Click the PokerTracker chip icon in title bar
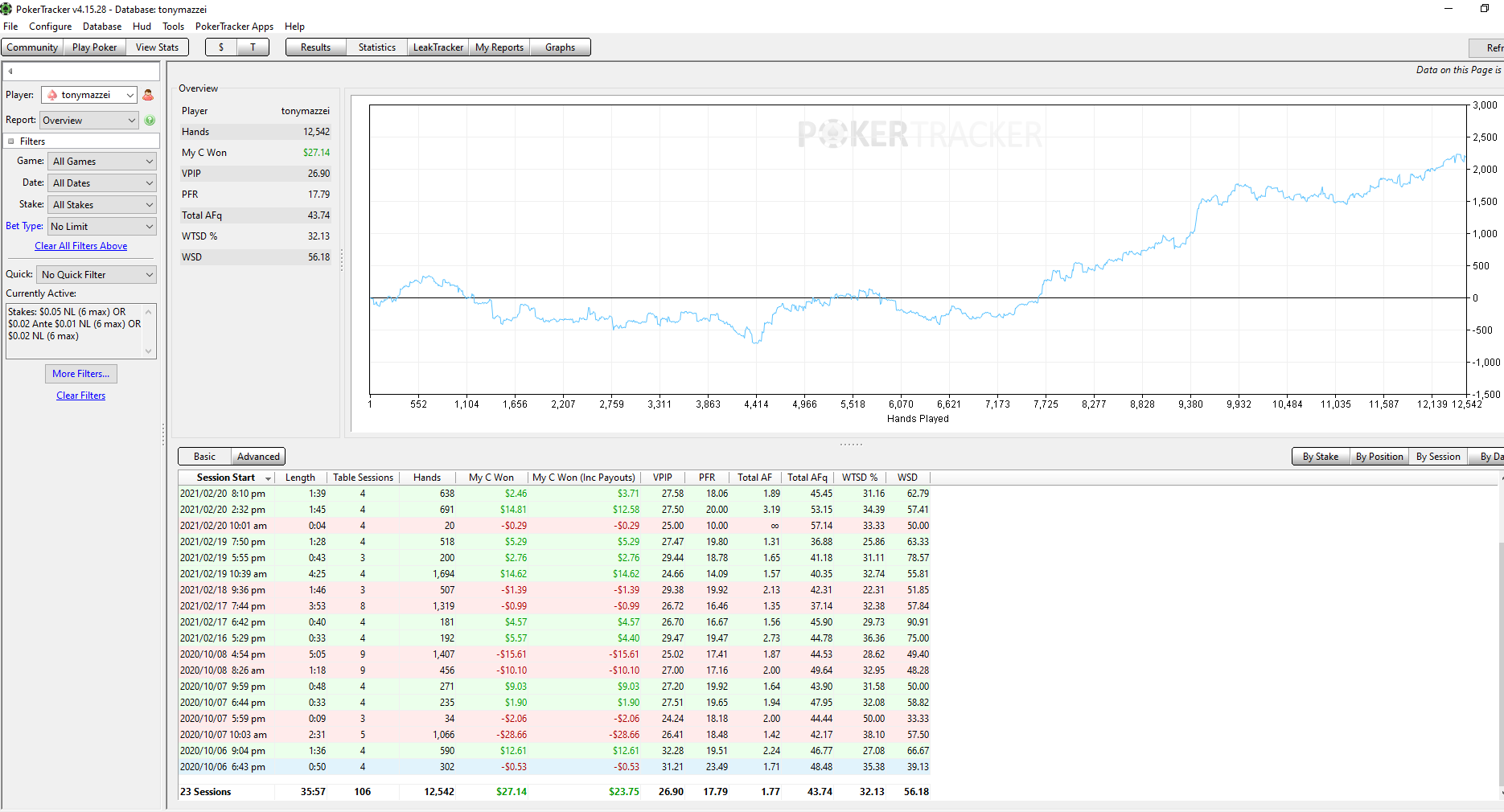Image resolution: width=1504 pixels, height=812 pixels. pyautogui.click(x=6, y=9)
